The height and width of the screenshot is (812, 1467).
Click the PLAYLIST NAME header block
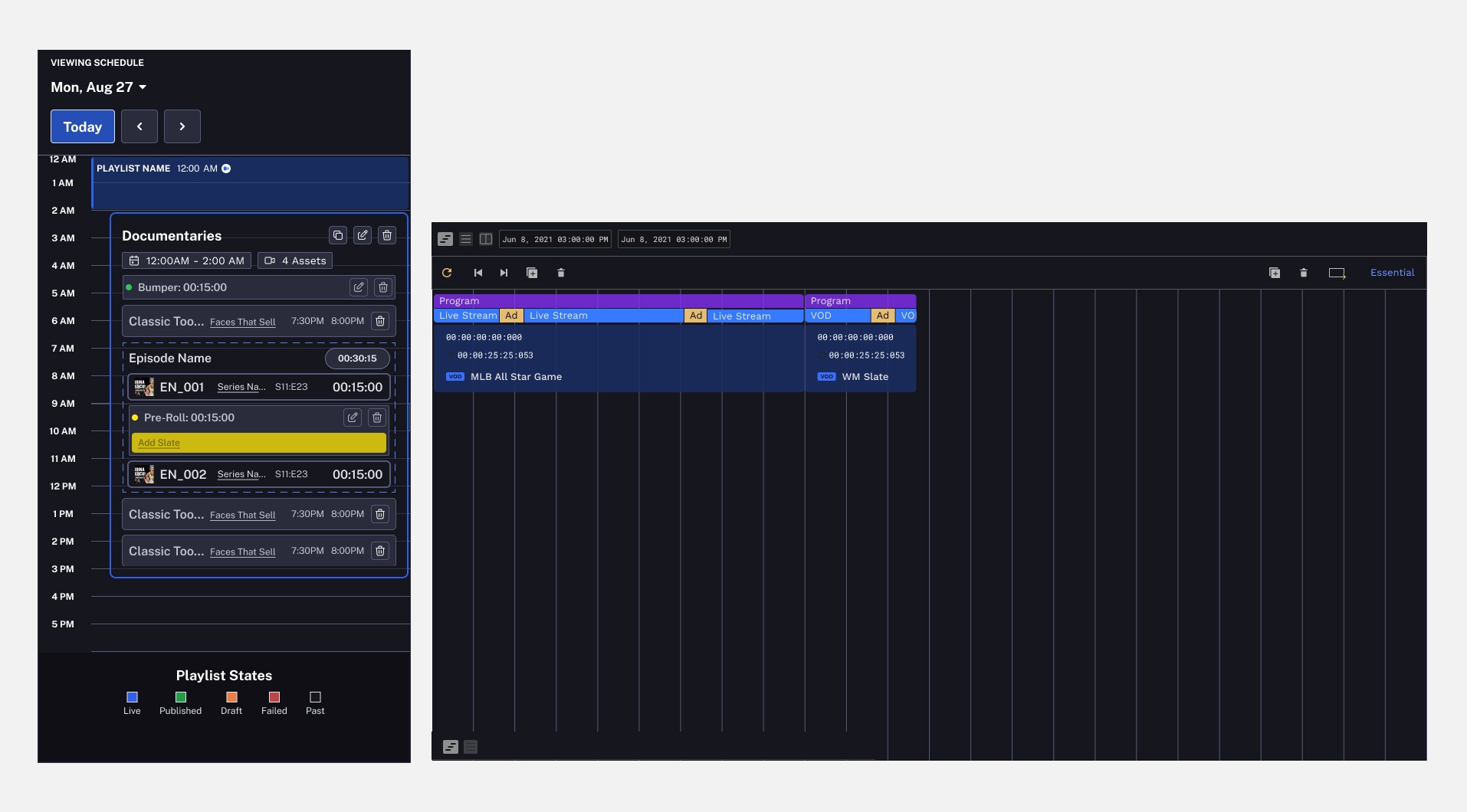(x=251, y=183)
